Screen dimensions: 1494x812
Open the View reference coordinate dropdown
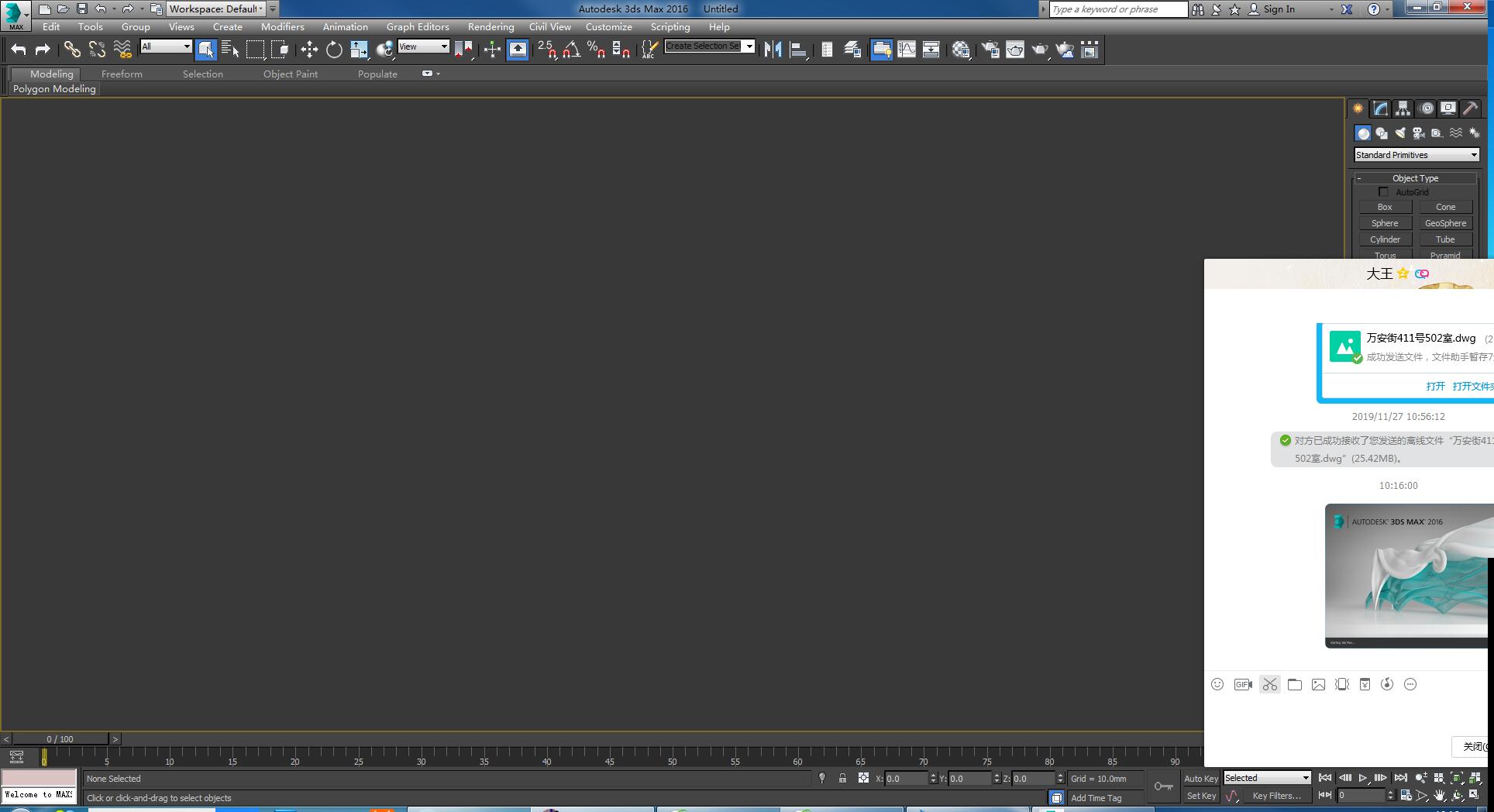pyautogui.click(x=423, y=46)
